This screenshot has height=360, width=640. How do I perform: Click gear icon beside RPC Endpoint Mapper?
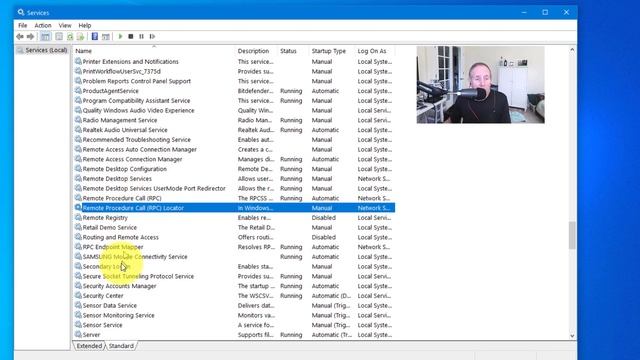tap(78, 247)
